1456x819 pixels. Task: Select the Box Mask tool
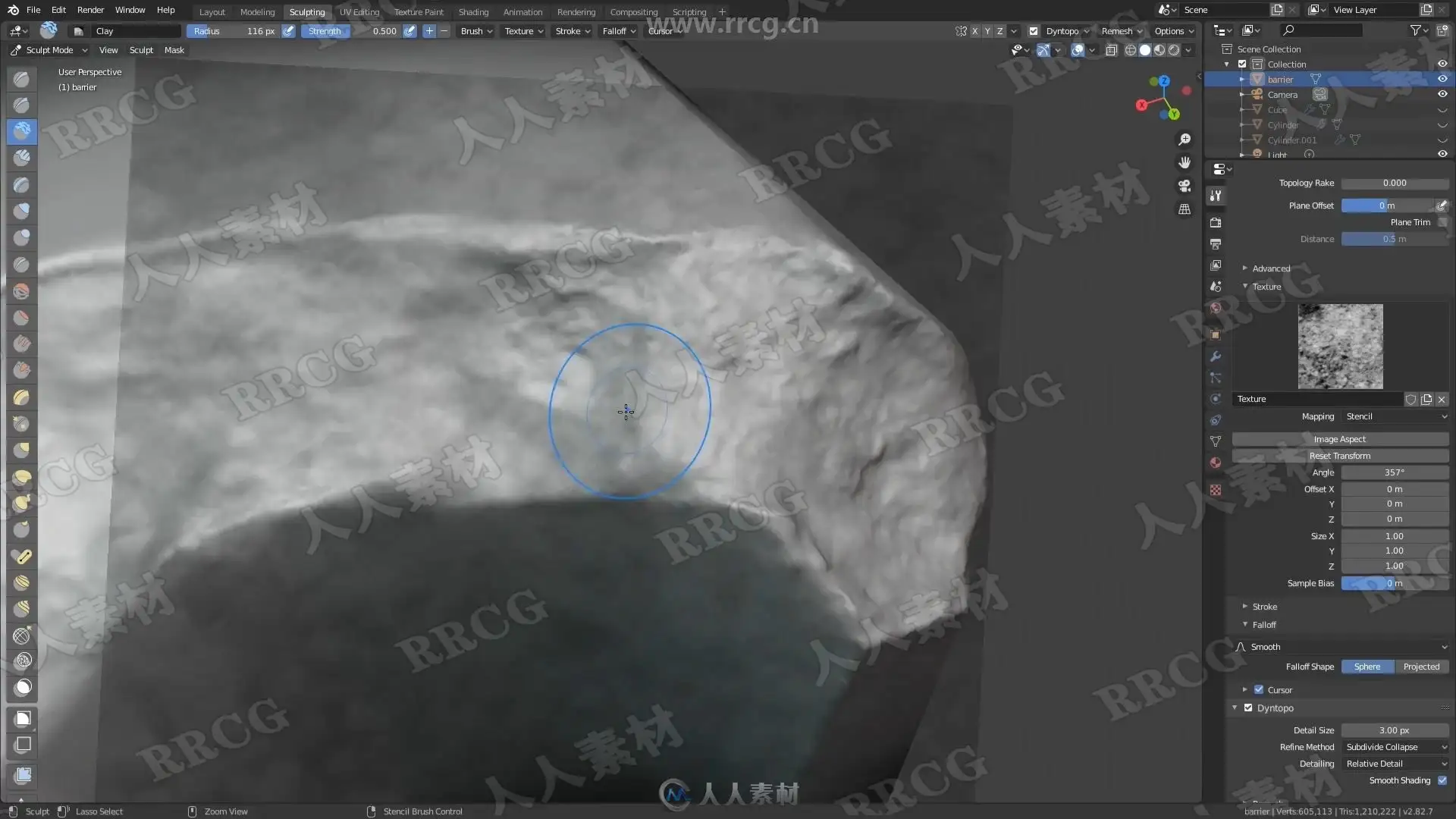pyautogui.click(x=24, y=718)
